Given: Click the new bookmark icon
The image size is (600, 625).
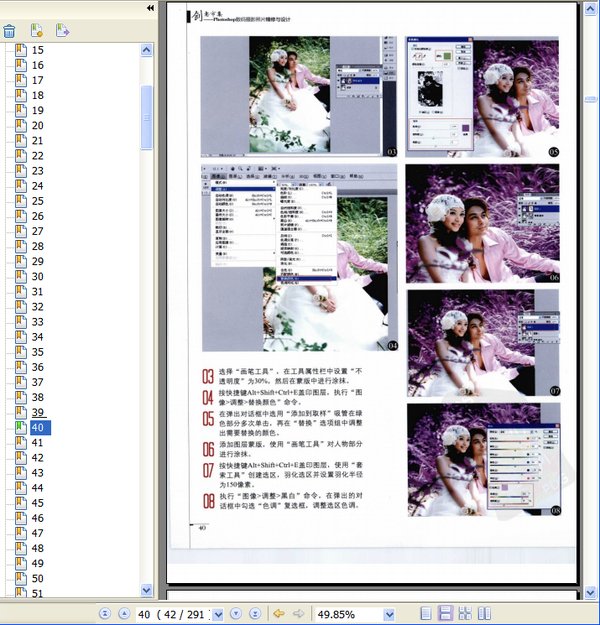Looking at the screenshot, I should tap(37, 30).
